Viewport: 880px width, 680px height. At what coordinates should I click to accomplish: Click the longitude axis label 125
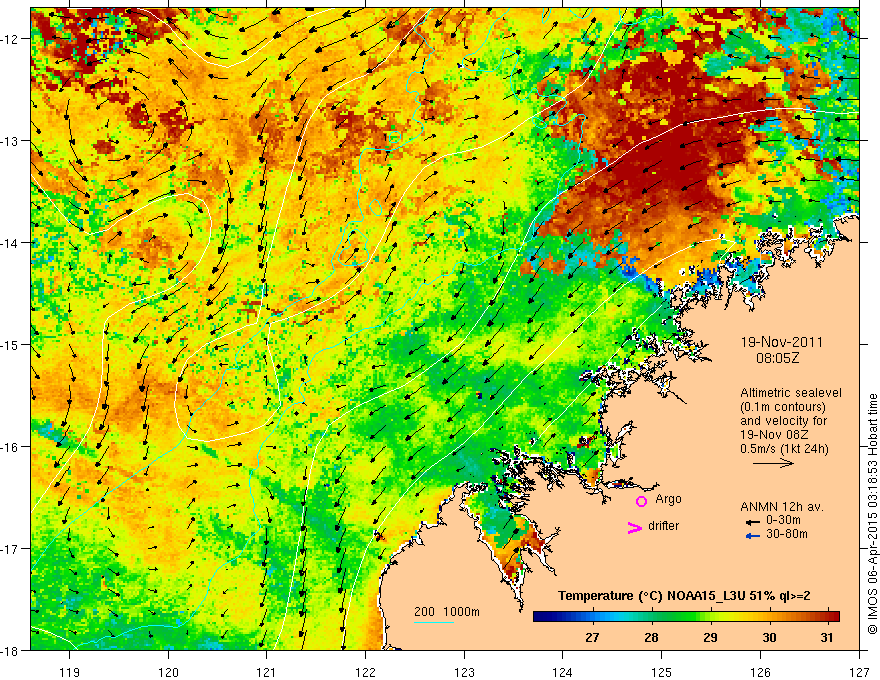pos(662,672)
